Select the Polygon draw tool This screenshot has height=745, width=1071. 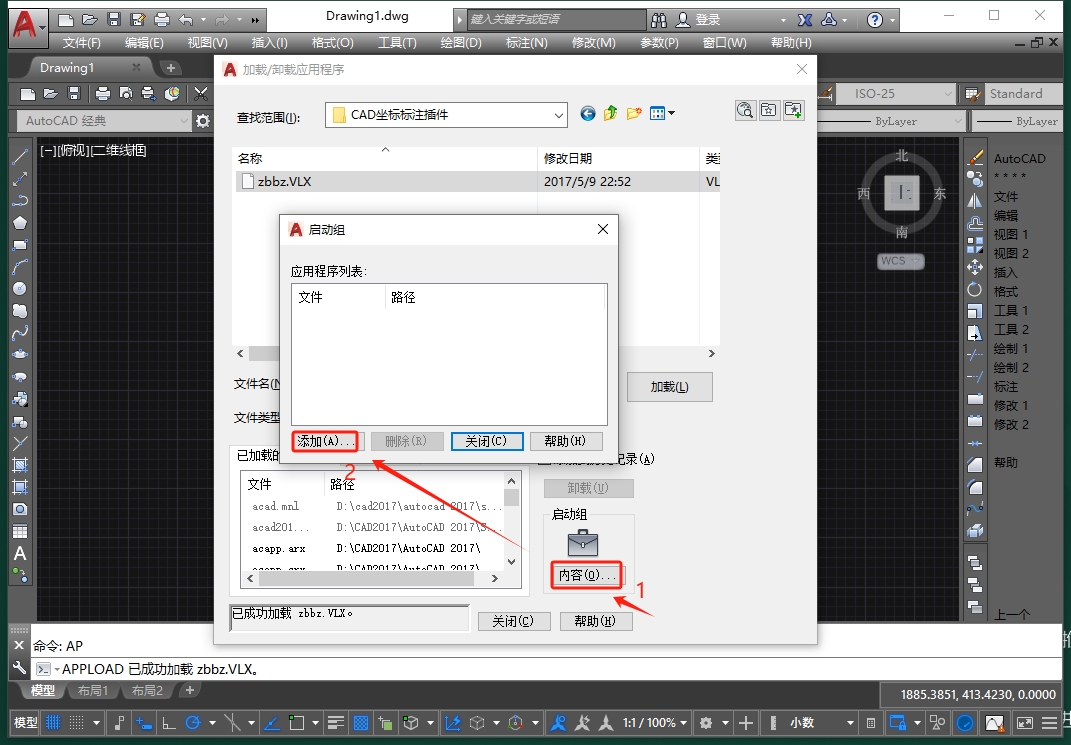point(20,223)
